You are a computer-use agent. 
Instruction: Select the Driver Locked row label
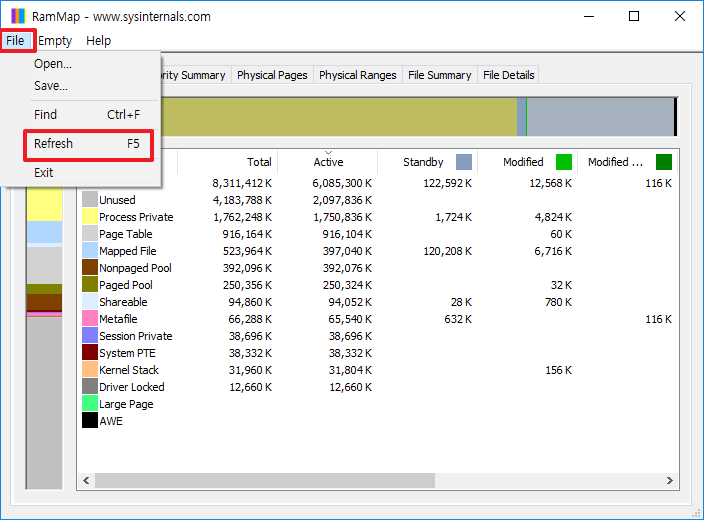132,387
